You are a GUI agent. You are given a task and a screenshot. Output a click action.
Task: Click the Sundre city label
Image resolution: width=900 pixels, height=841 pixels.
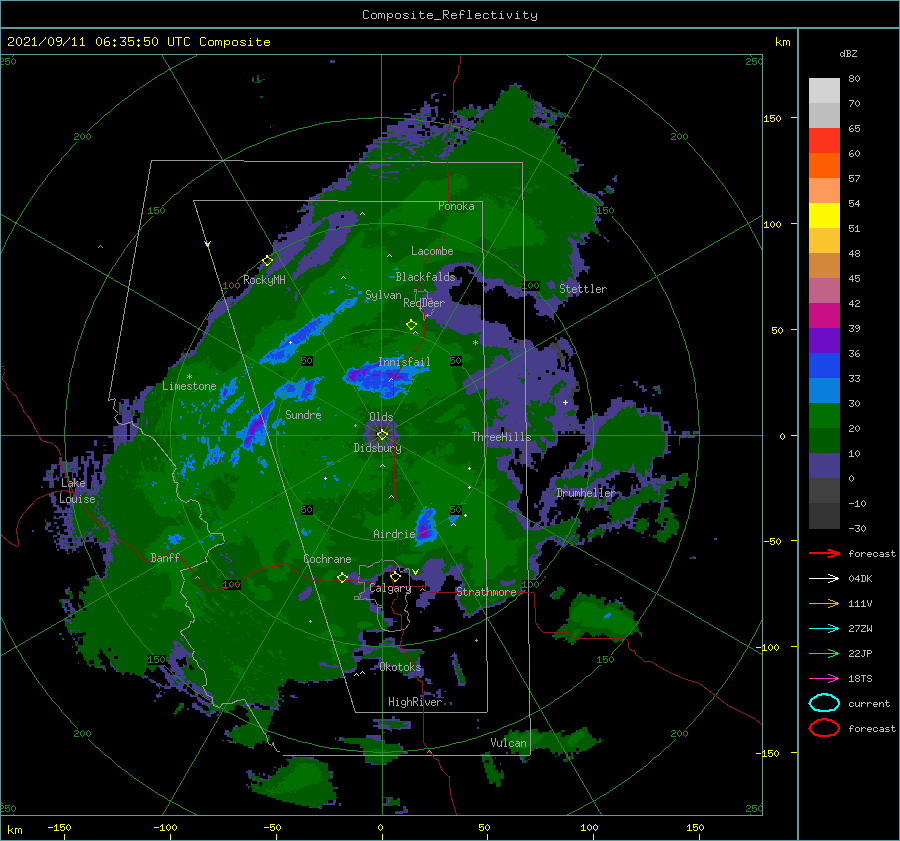(x=303, y=414)
